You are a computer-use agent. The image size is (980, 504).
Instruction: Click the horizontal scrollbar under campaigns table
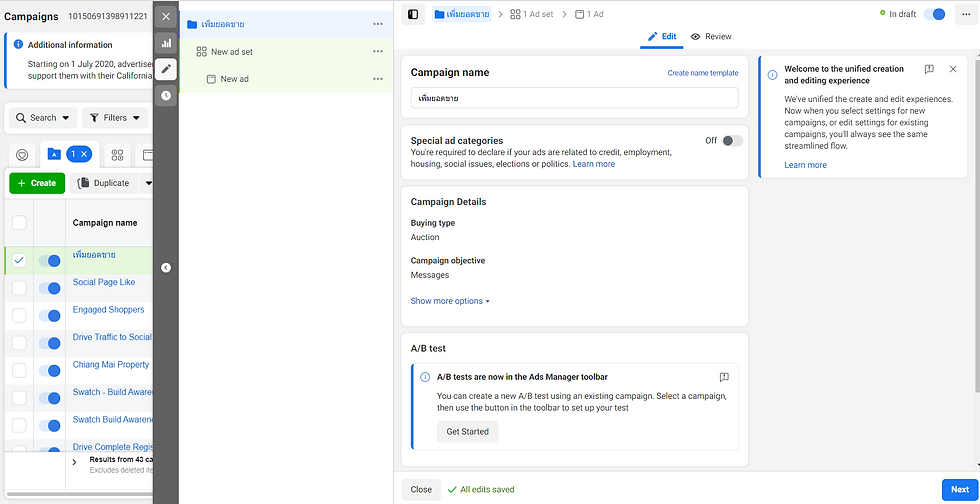(79, 495)
